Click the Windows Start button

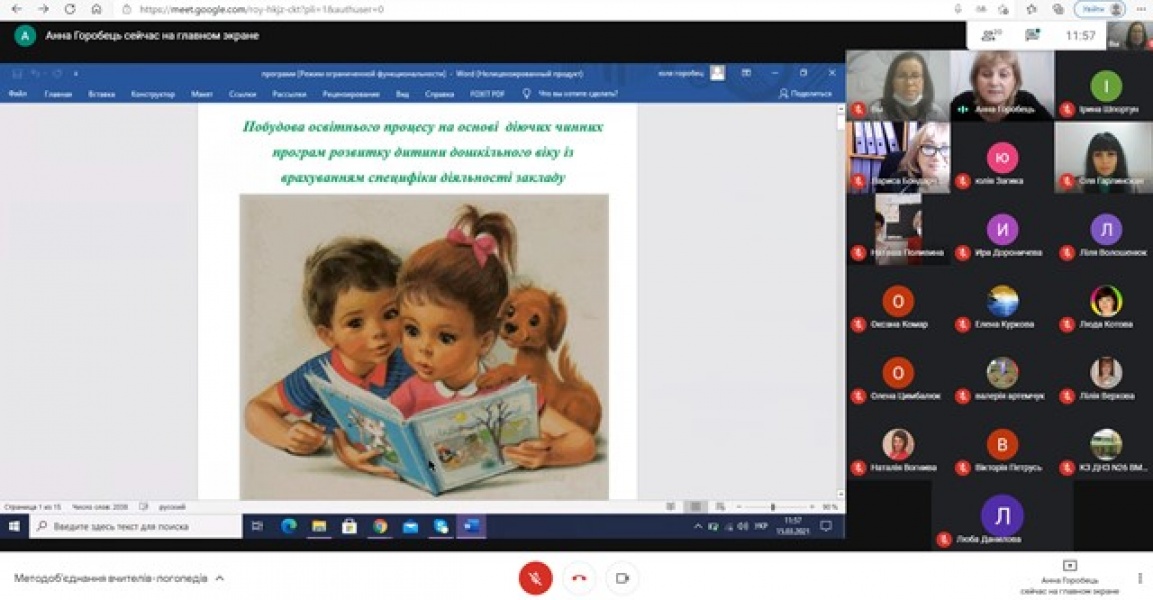(14, 526)
